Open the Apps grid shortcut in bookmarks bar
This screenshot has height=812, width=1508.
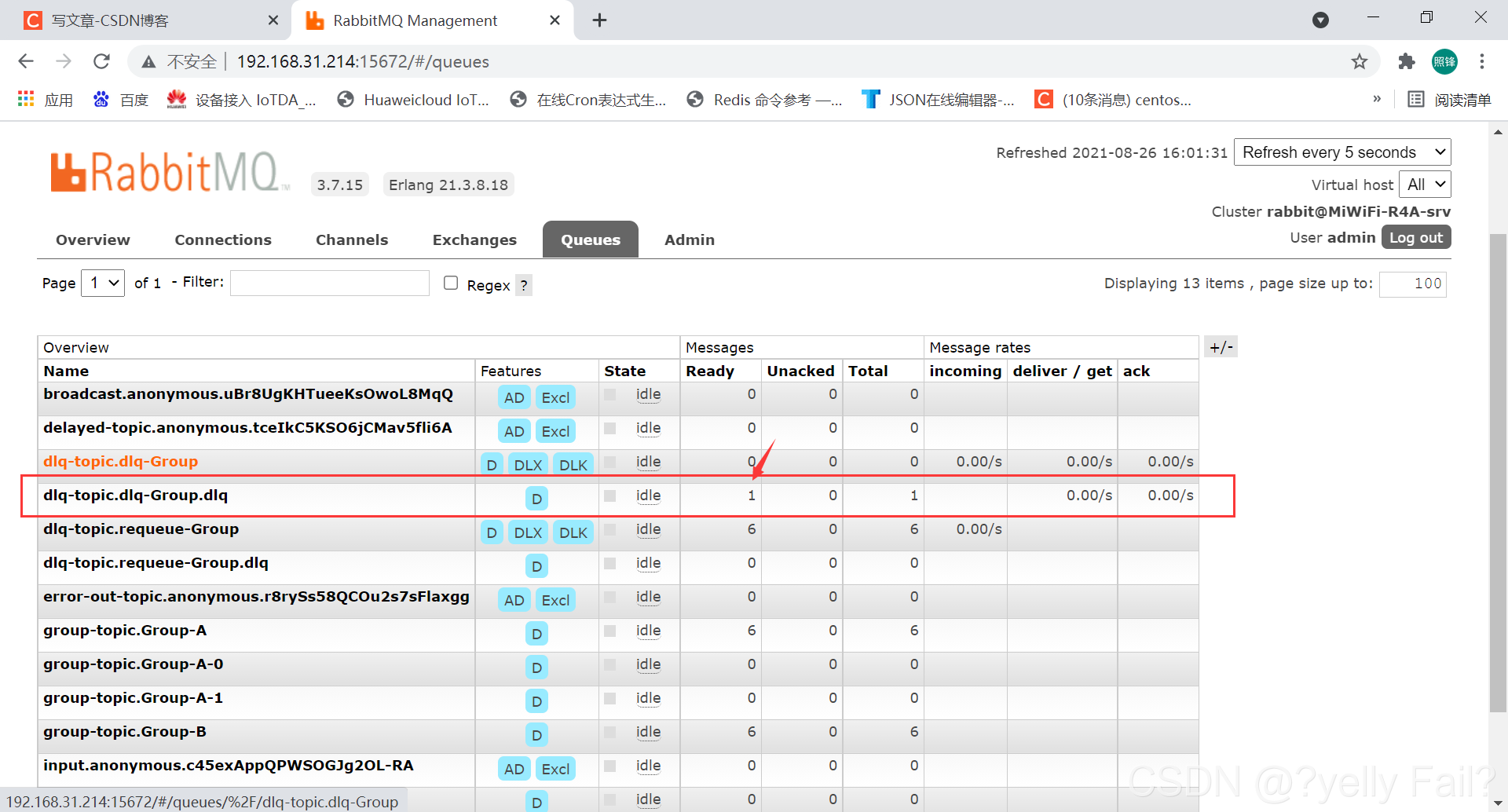click(45, 100)
